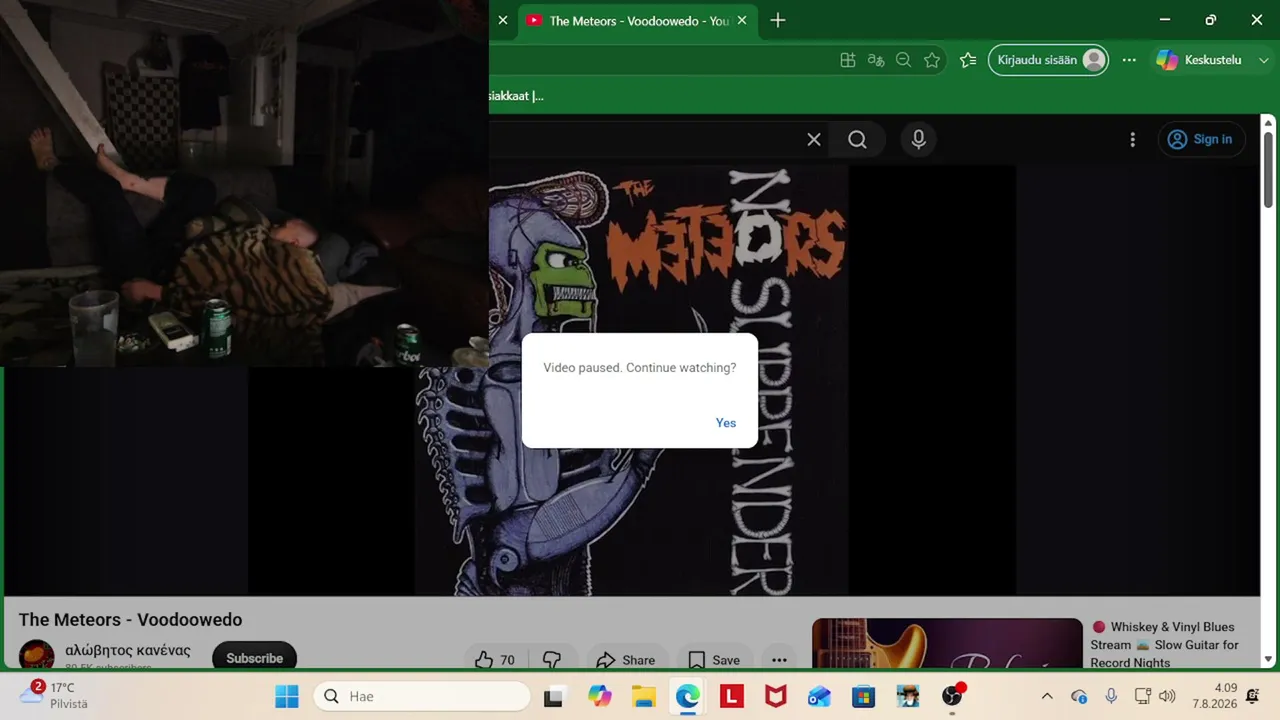Open the notification center bell icon
The image size is (1280, 720).
(x=1253, y=696)
